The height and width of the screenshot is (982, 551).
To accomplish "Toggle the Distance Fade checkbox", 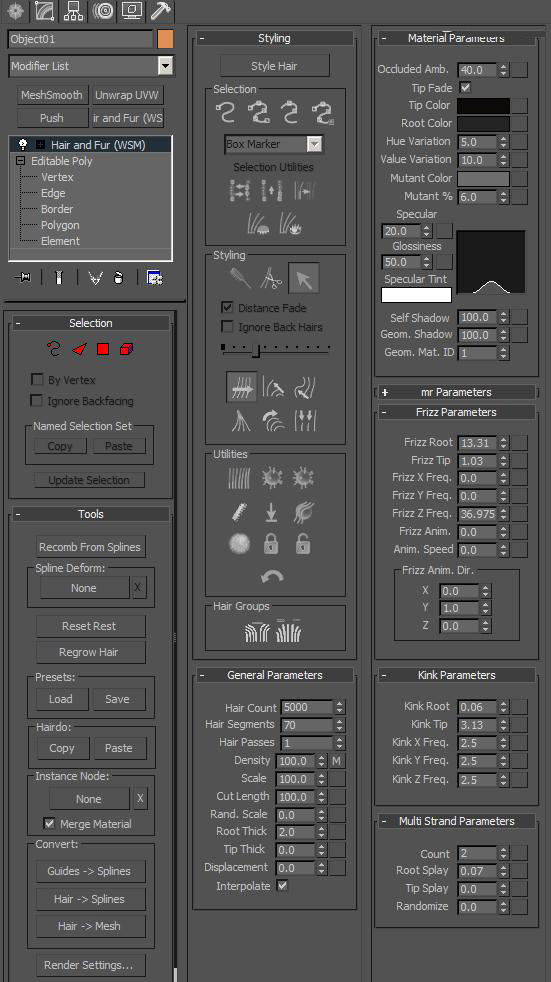I will pyautogui.click(x=227, y=308).
